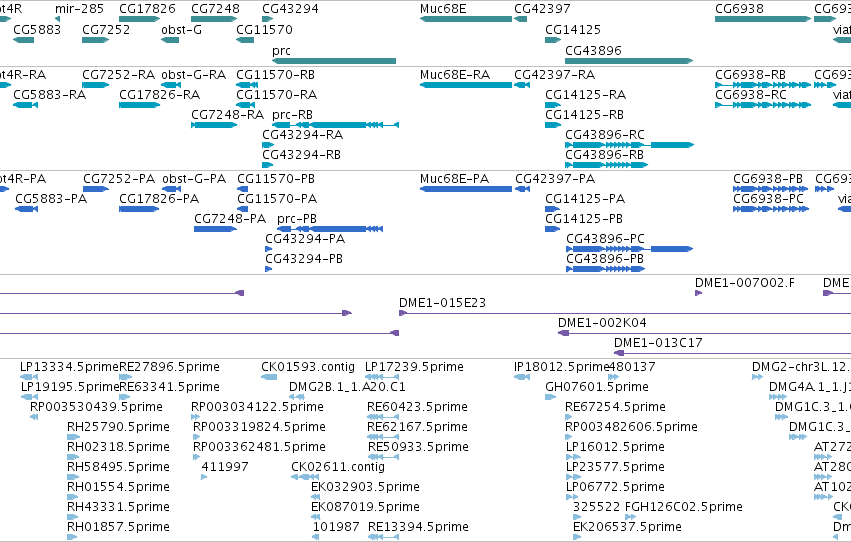The image size is (851, 542).
Task: Select EST IP18012.5prime
Action: coord(522,377)
